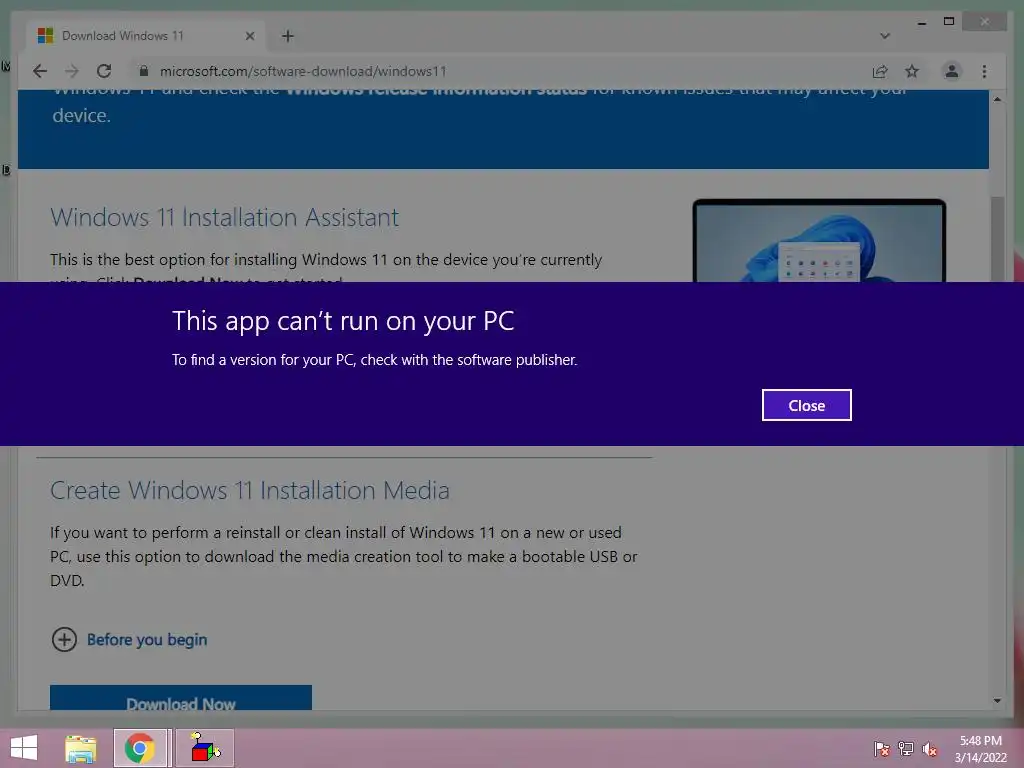Switch to Chrome in the taskbar
Screen dimensions: 1024x768
click(140, 748)
